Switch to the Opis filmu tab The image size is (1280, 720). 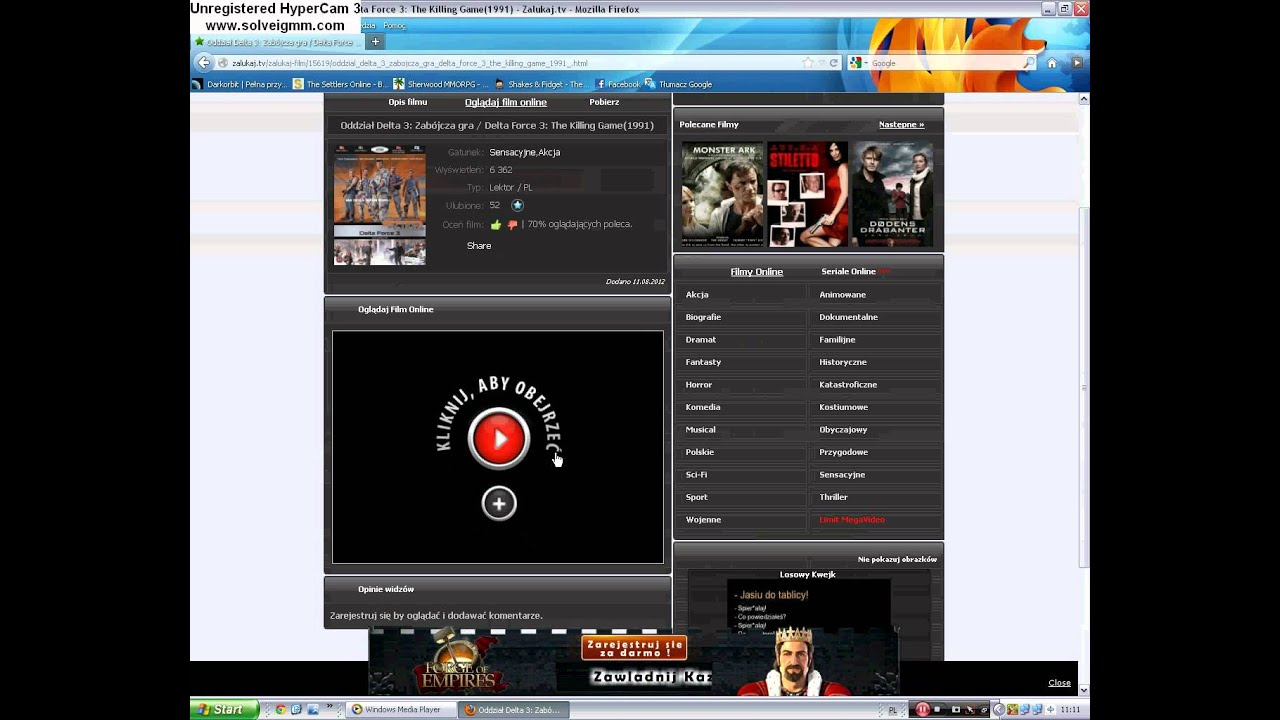(x=408, y=102)
